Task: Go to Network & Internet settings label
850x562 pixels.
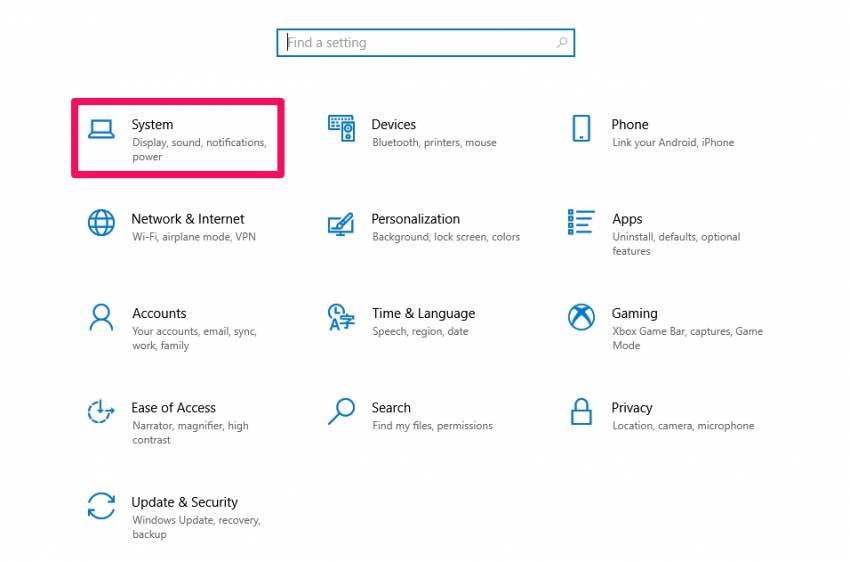Action: click(x=188, y=219)
